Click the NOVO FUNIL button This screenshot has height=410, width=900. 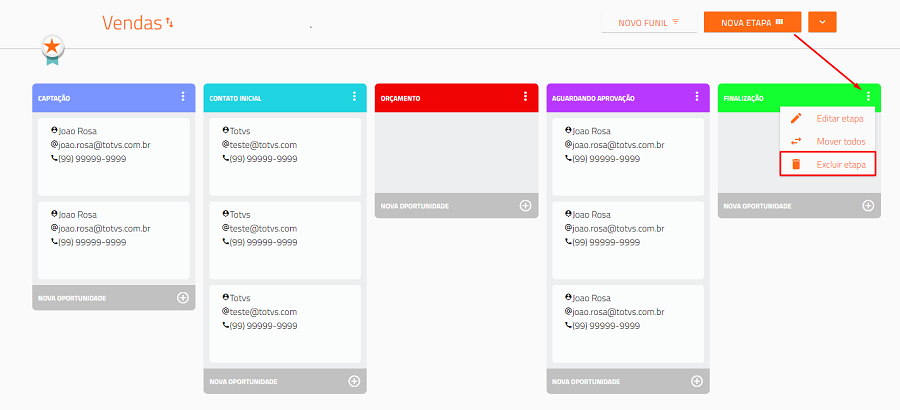649,22
